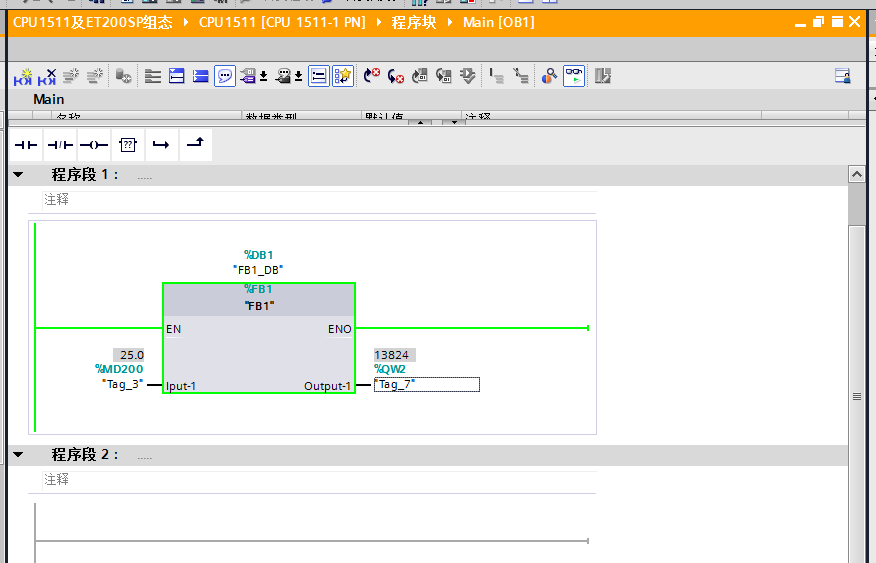Update inconsistent block calls icon
This screenshot has width=876, height=563.
tap(420, 76)
